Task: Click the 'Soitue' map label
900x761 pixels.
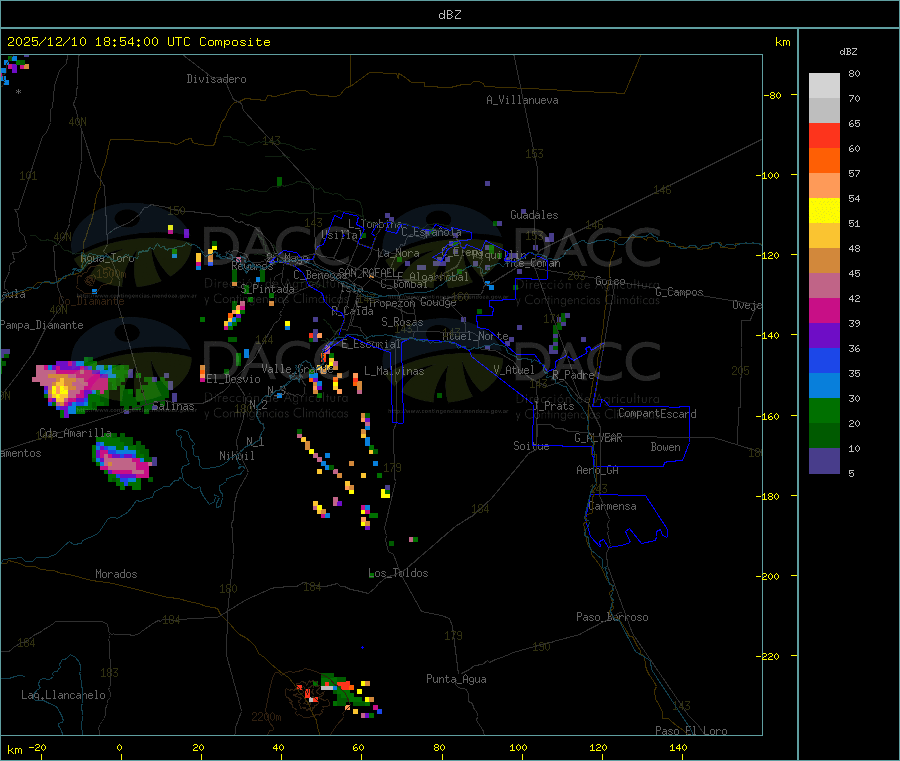Action: coord(532,446)
